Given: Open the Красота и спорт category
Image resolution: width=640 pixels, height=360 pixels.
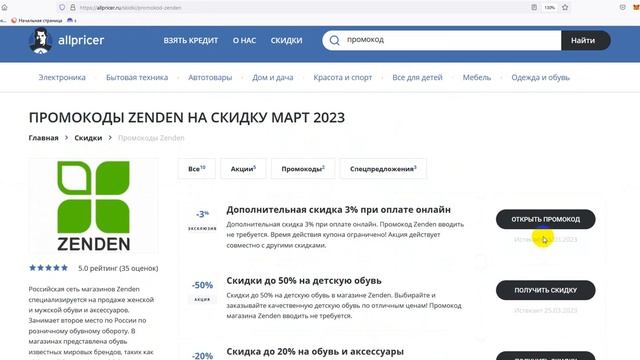Looking at the screenshot, I should [x=342, y=77].
